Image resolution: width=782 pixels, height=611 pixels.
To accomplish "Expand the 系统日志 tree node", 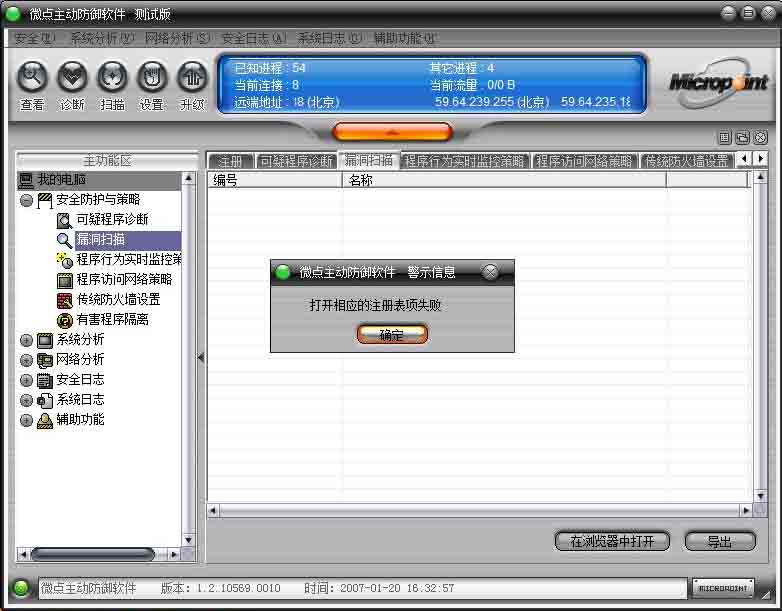I will [26, 400].
